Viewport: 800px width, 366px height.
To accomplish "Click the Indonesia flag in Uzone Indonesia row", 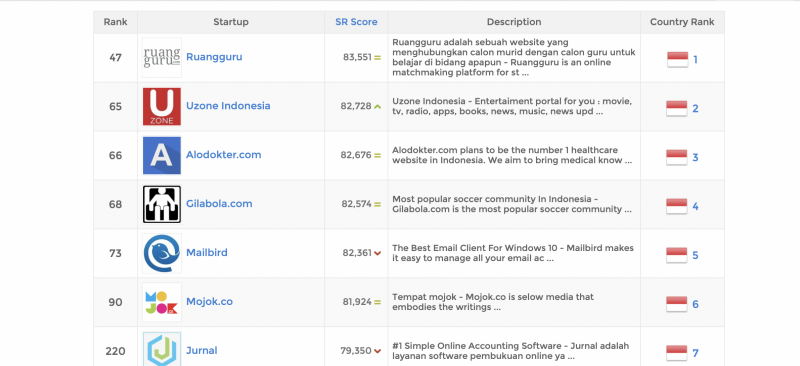I will tap(677, 109).
